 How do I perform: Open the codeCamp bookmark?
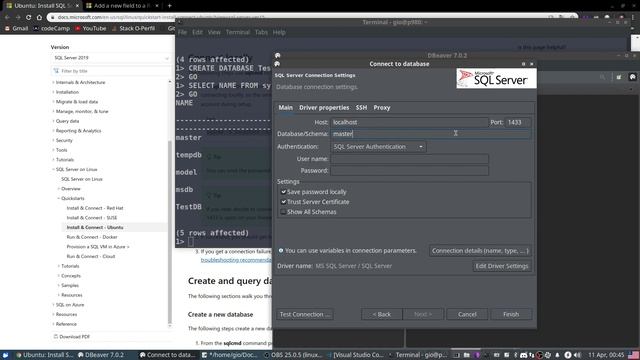click(52, 28)
